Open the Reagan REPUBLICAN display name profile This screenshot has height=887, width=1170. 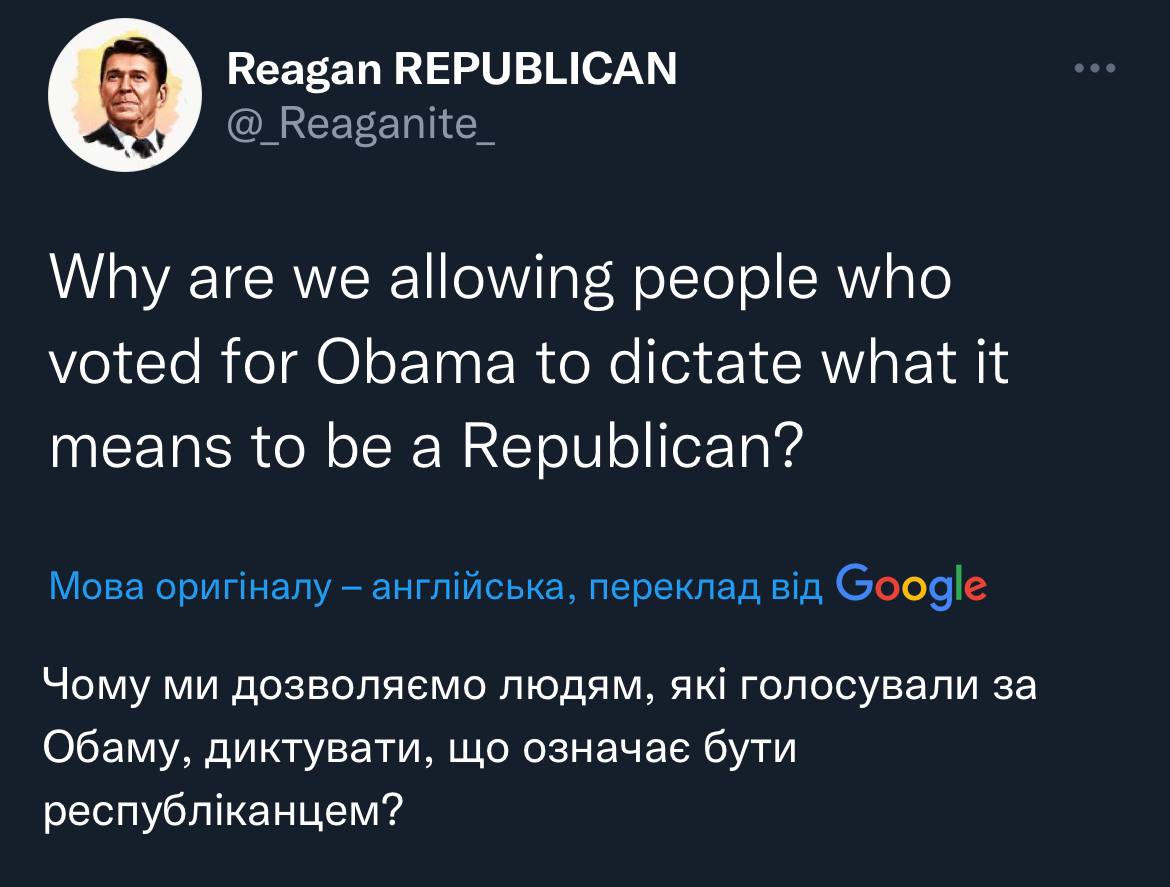pos(452,70)
